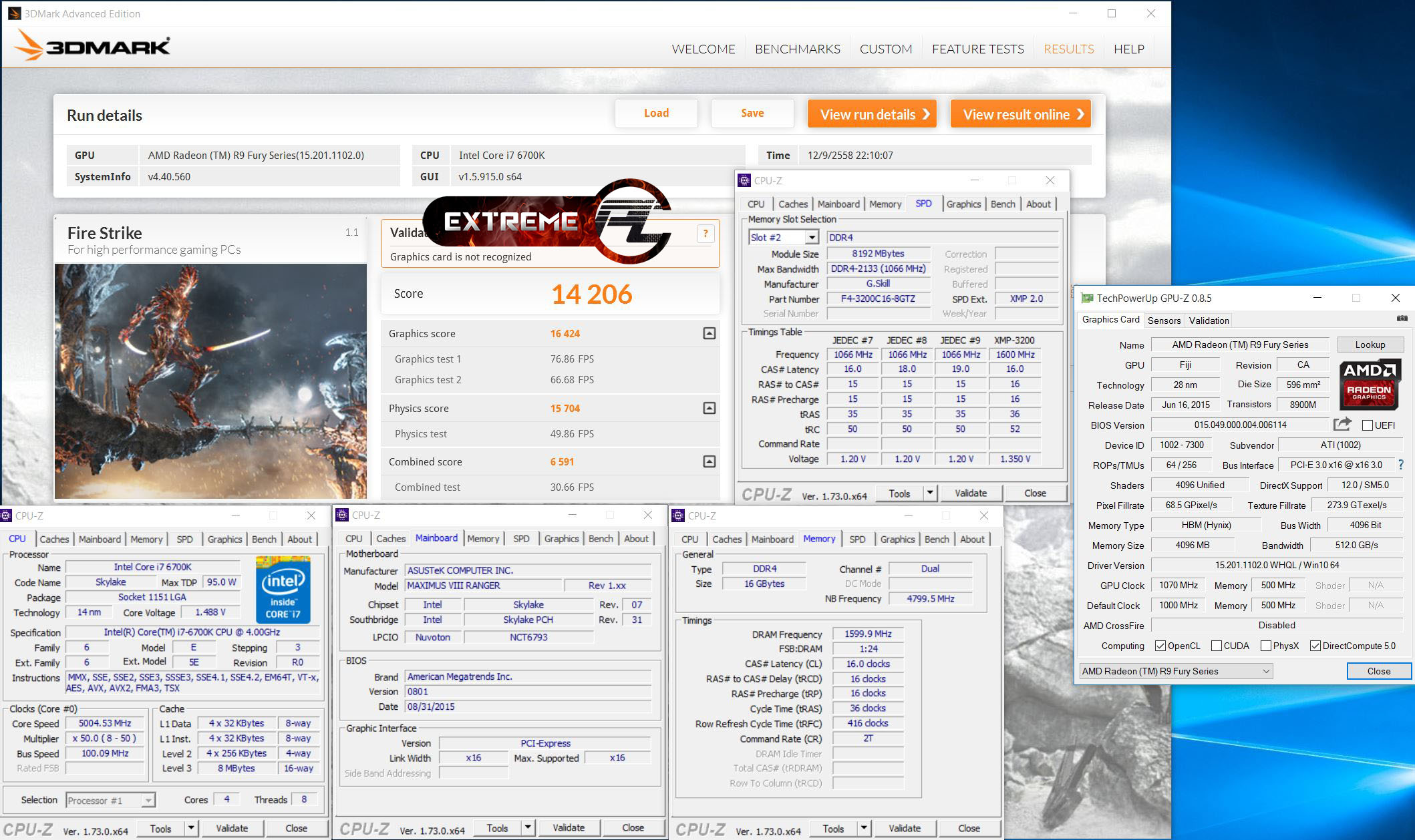
Task: Collapse the Combined score section
Action: 710,461
